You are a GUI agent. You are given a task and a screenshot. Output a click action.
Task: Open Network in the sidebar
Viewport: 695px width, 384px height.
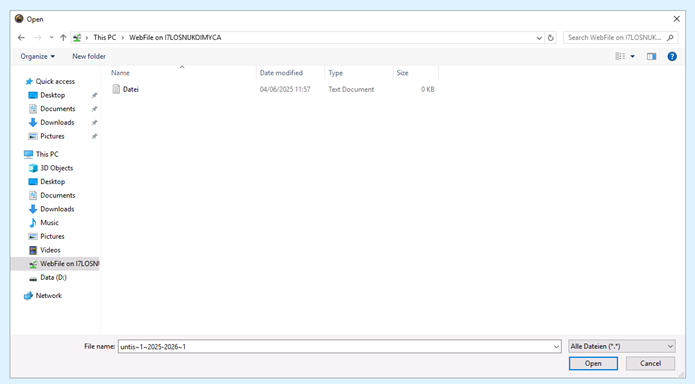tap(48, 296)
